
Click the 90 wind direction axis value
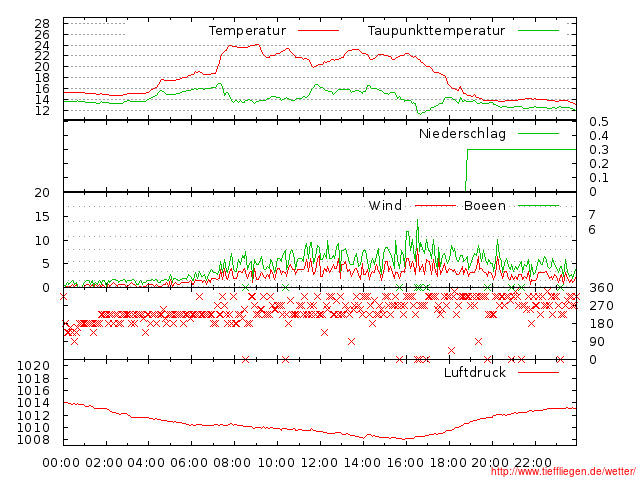(597, 342)
